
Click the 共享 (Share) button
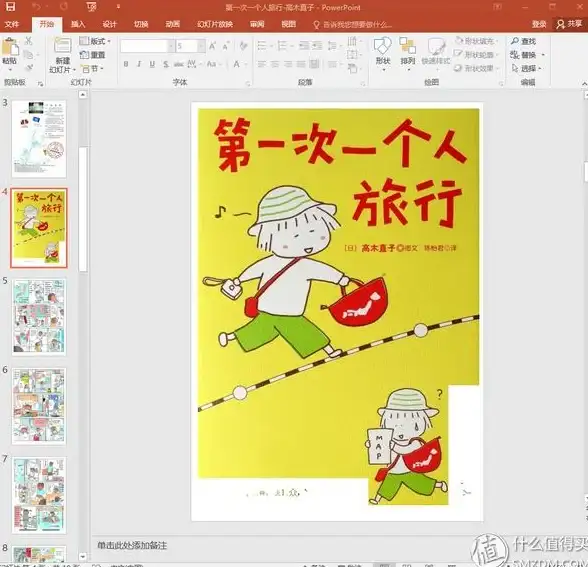(569, 24)
